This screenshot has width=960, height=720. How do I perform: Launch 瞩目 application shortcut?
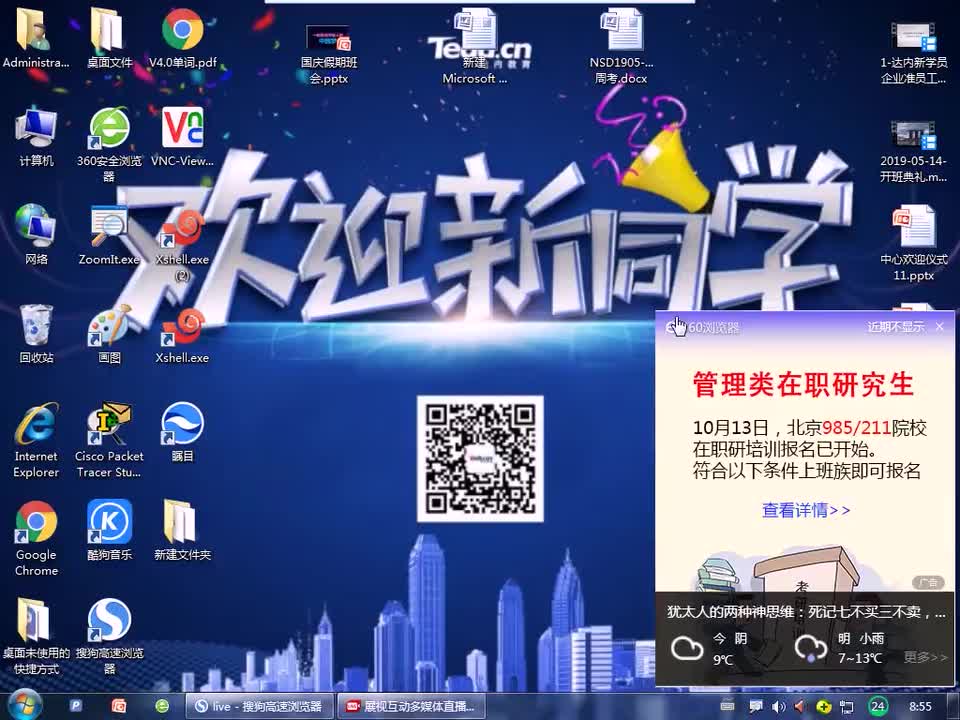[x=182, y=432]
